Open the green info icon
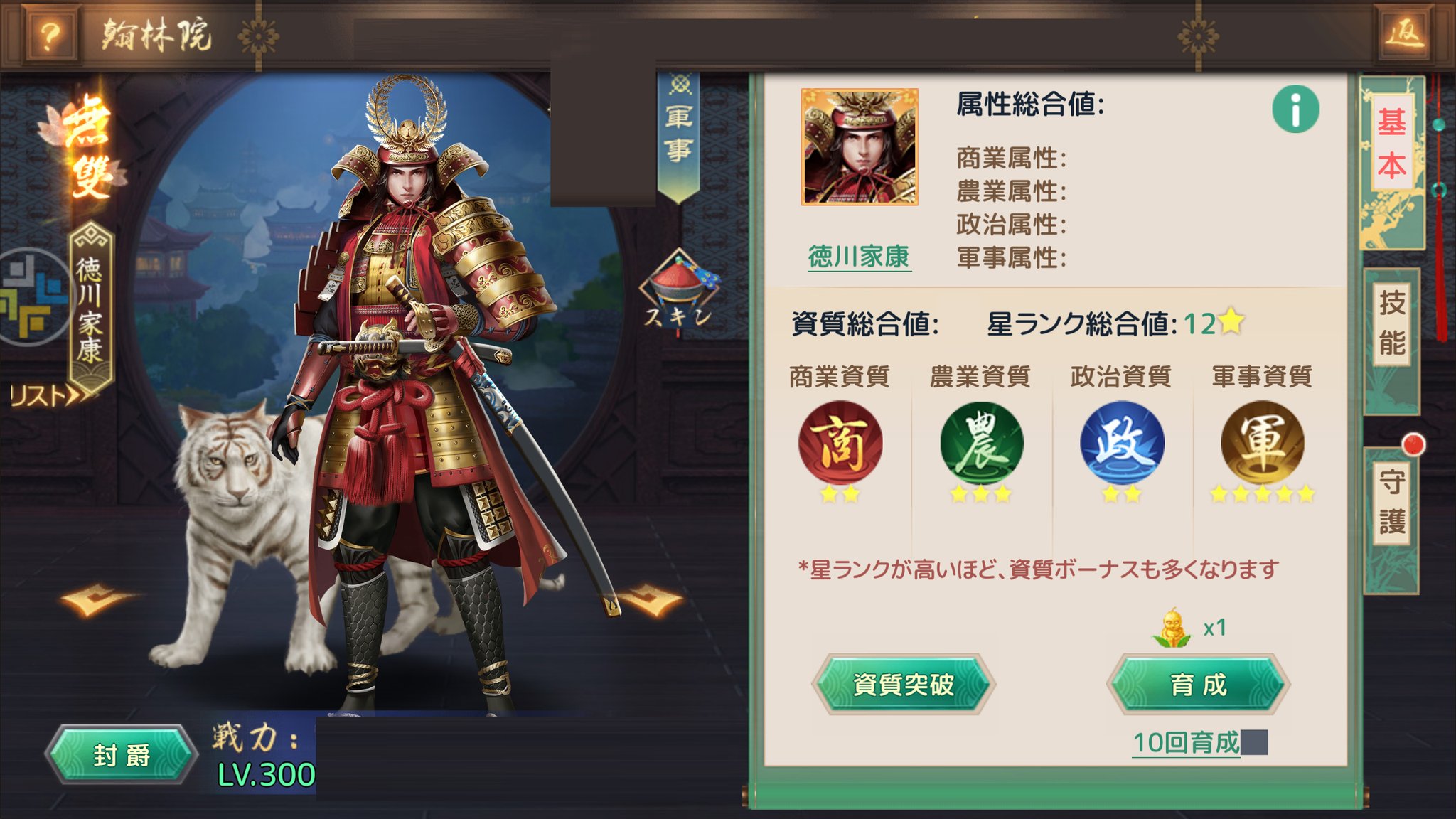 pos(1295,109)
